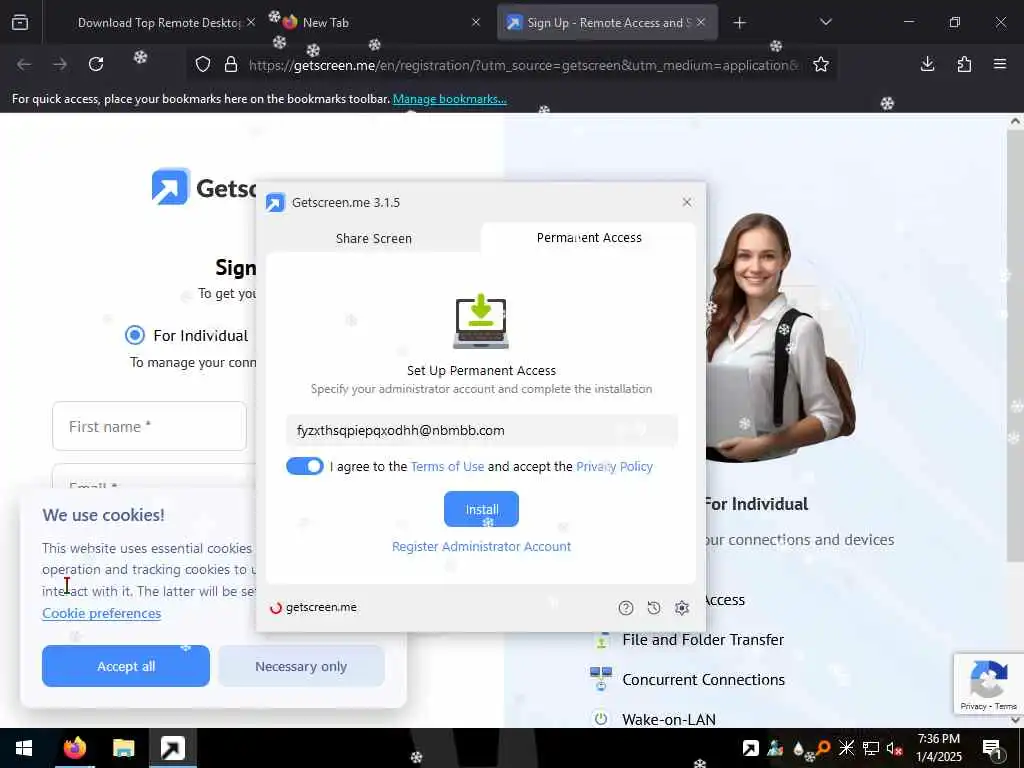Viewport: 1024px width, 768px height.
Task: Open Cookie preferences link
Action: (102, 613)
